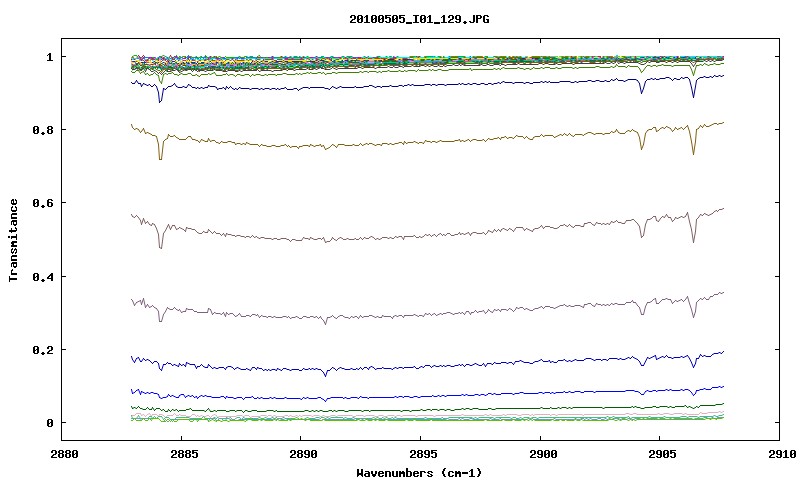
Task: Click the x-axis tick label 2895
Action: click(423, 454)
